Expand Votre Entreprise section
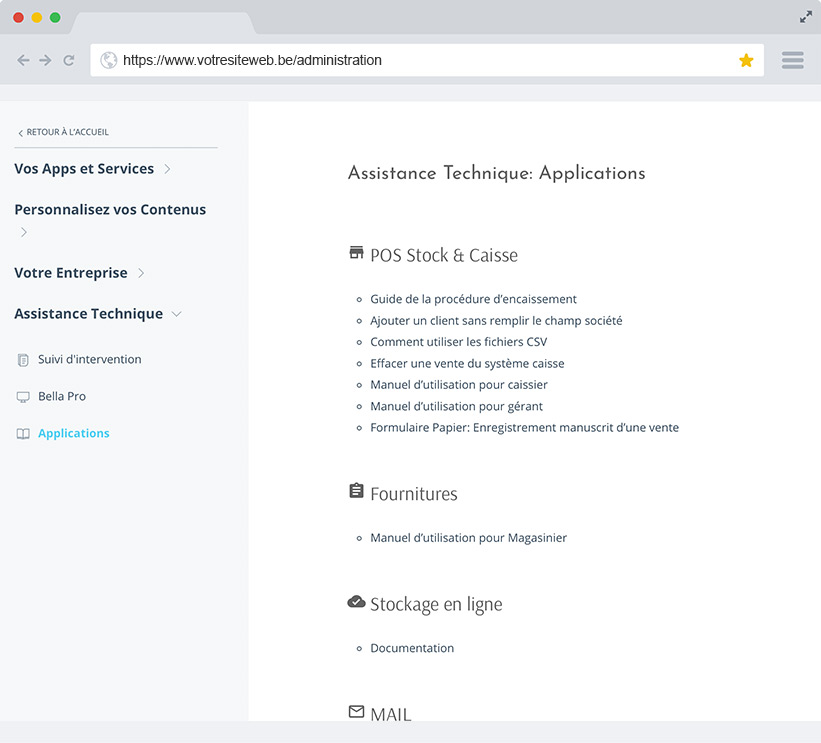The image size is (821, 743). pyautogui.click(x=141, y=273)
